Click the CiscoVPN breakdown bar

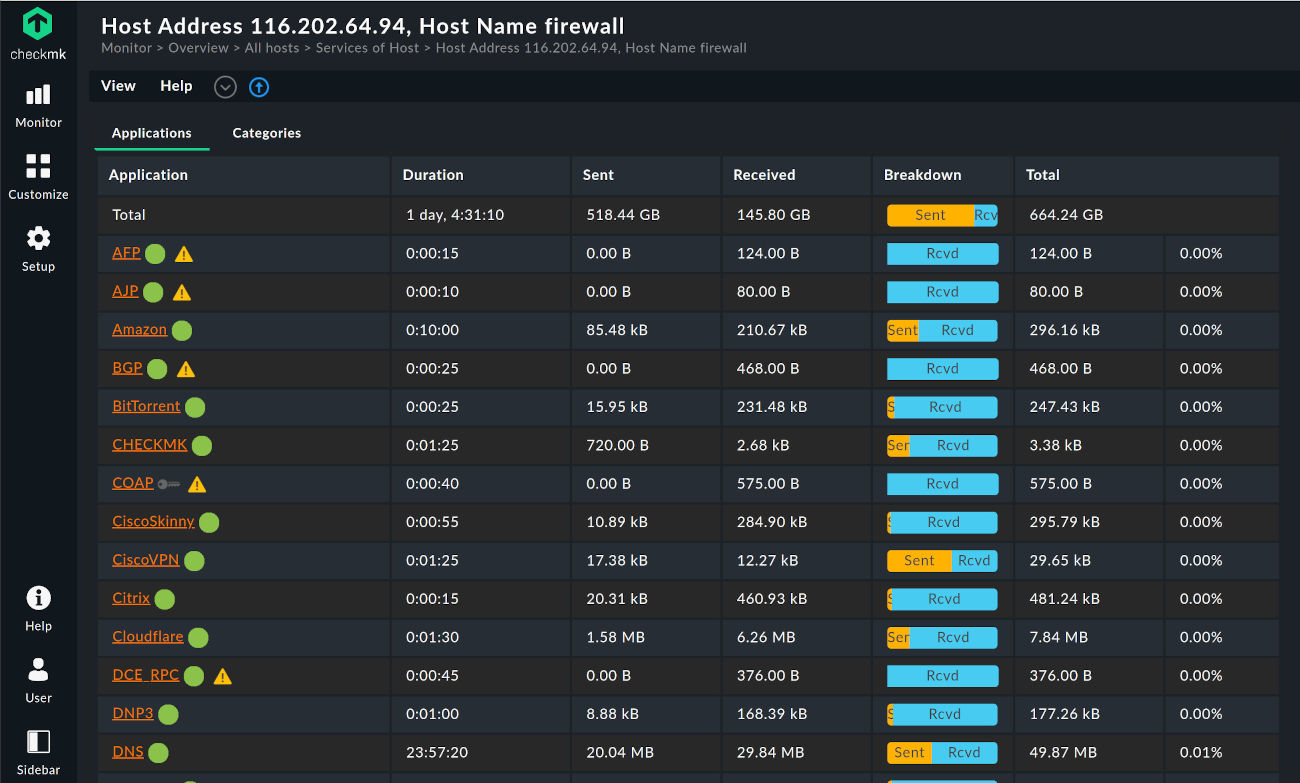click(x=942, y=561)
